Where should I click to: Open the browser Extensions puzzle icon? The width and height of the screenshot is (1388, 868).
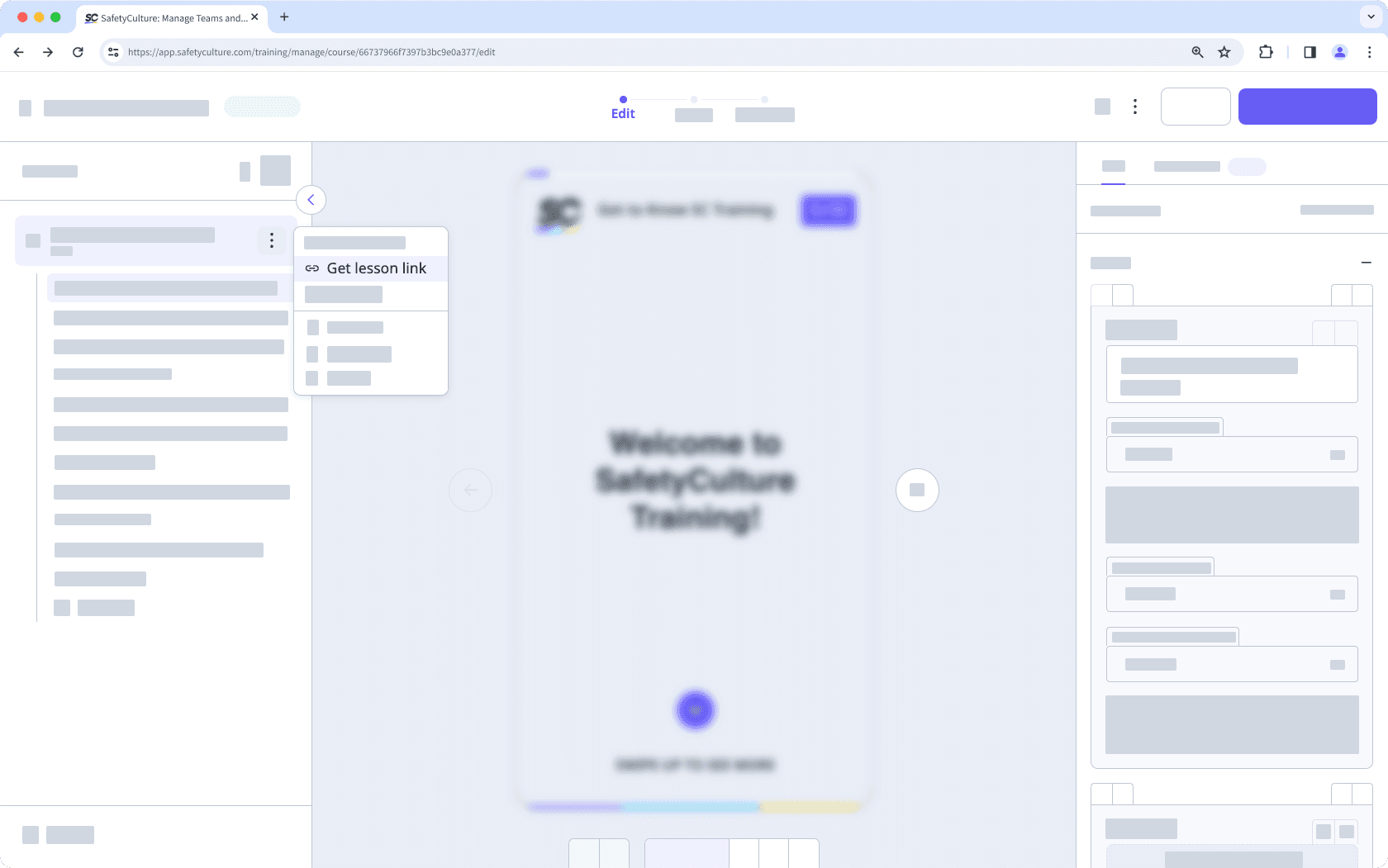click(1266, 51)
